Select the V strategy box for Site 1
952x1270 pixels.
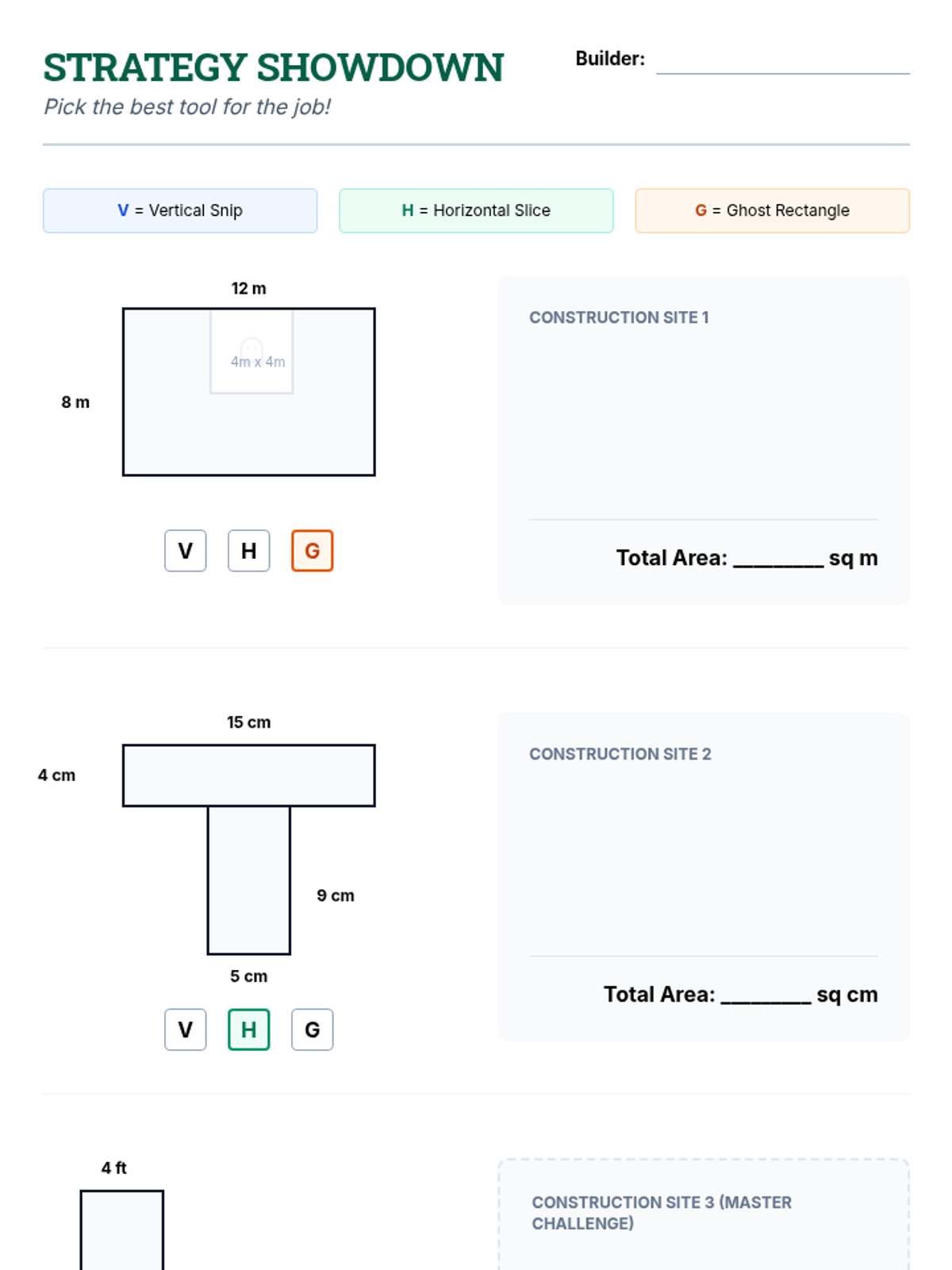tap(186, 551)
